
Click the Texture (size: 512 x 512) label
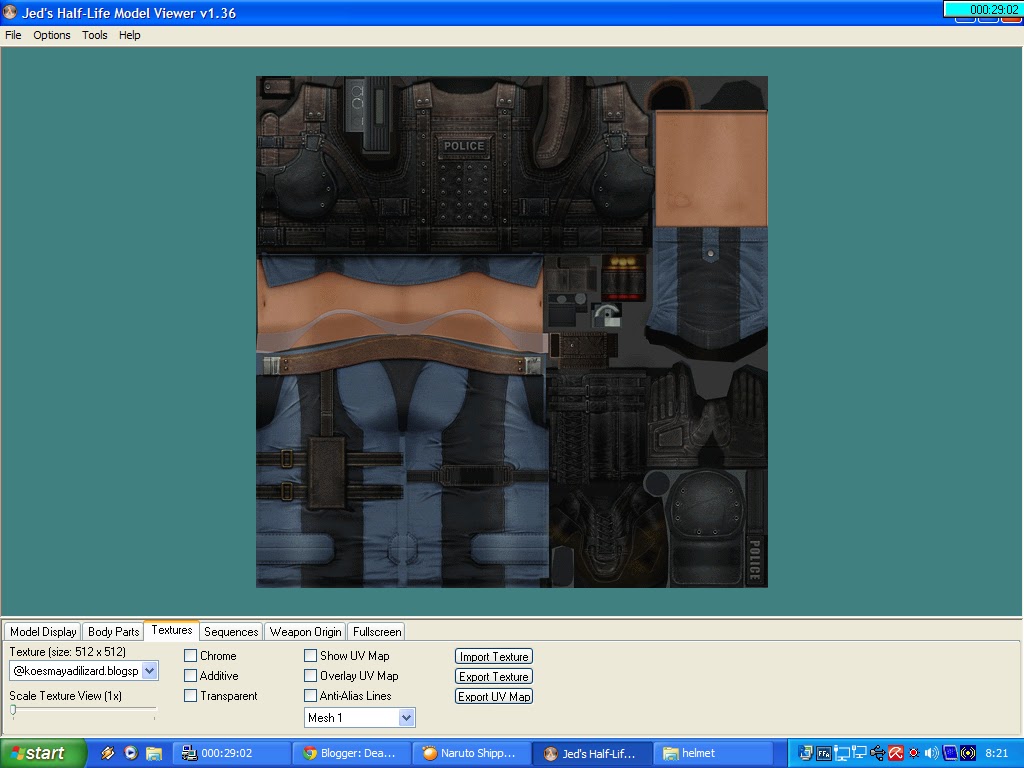click(67, 652)
